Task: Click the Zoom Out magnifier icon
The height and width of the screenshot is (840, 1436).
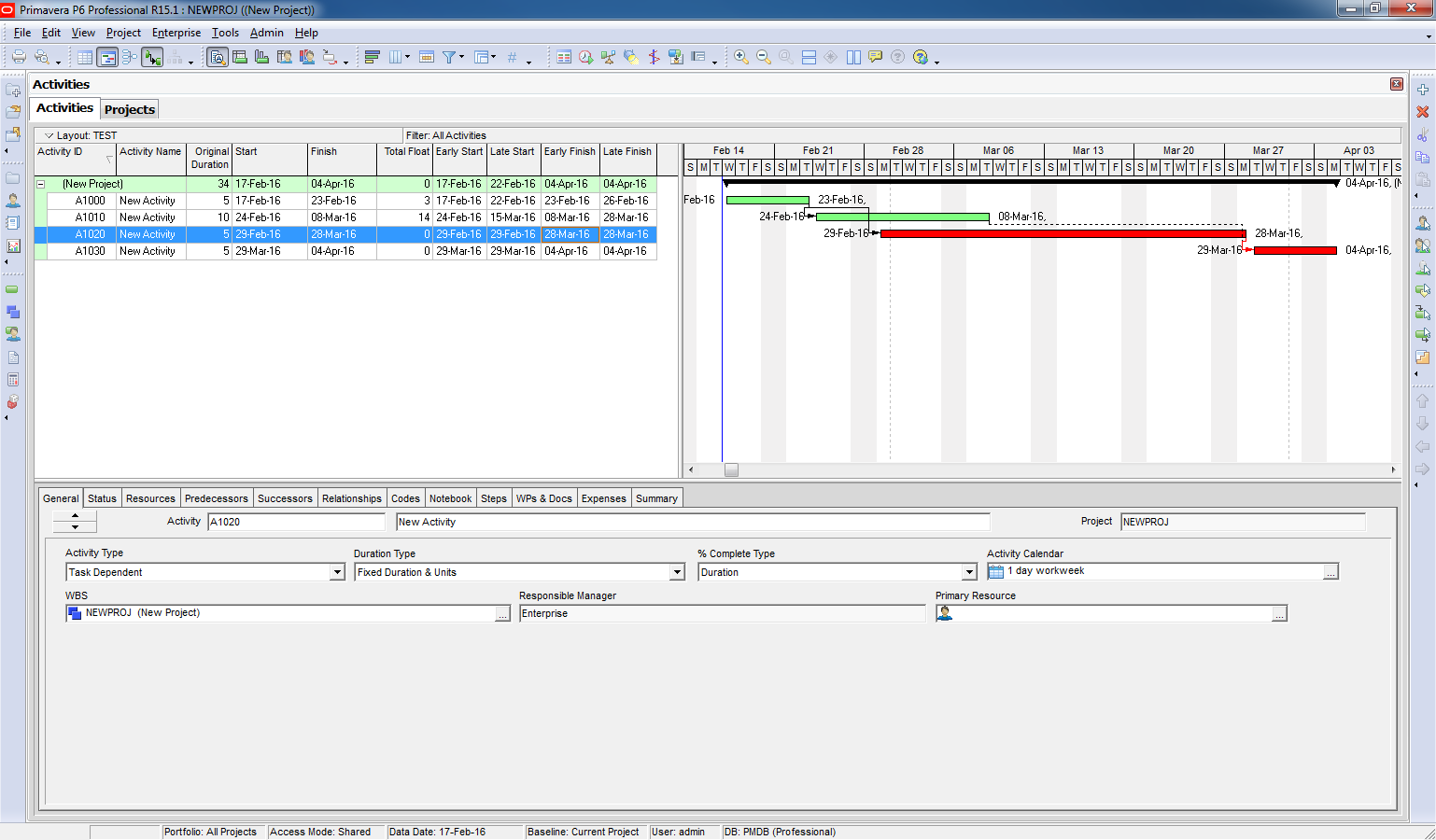Action: [763, 57]
